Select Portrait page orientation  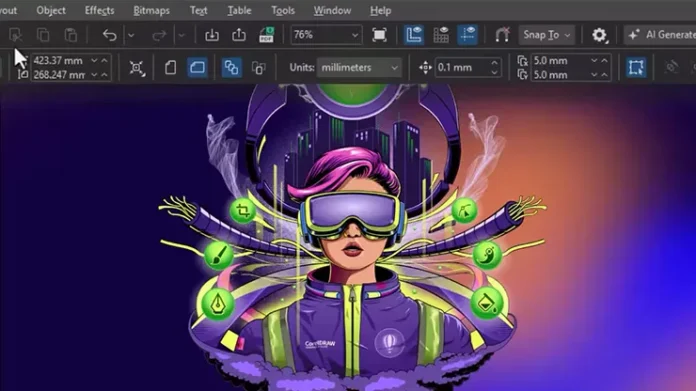click(170, 67)
